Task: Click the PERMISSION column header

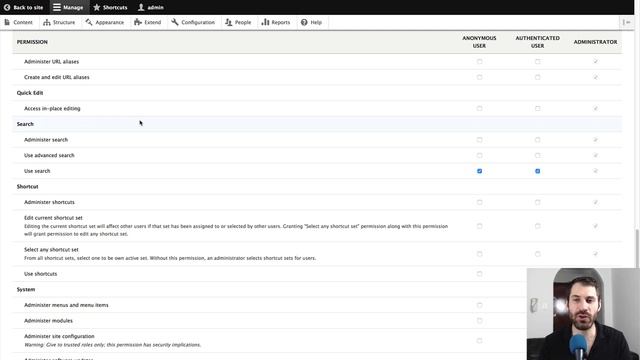Action: click(32, 42)
